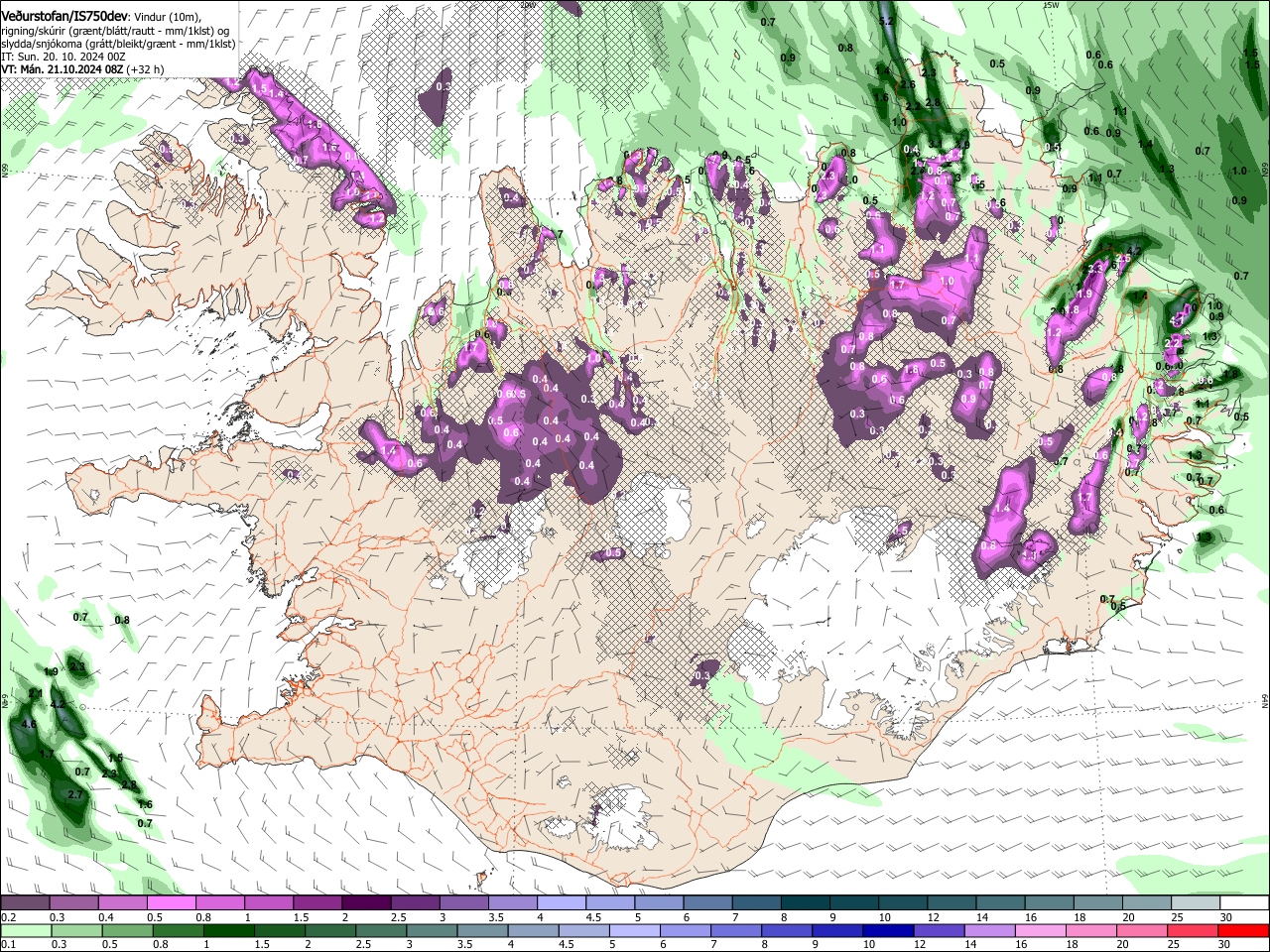Click the "4.2" rain value off the southwest
The height and width of the screenshot is (952, 1270).
point(58,704)
